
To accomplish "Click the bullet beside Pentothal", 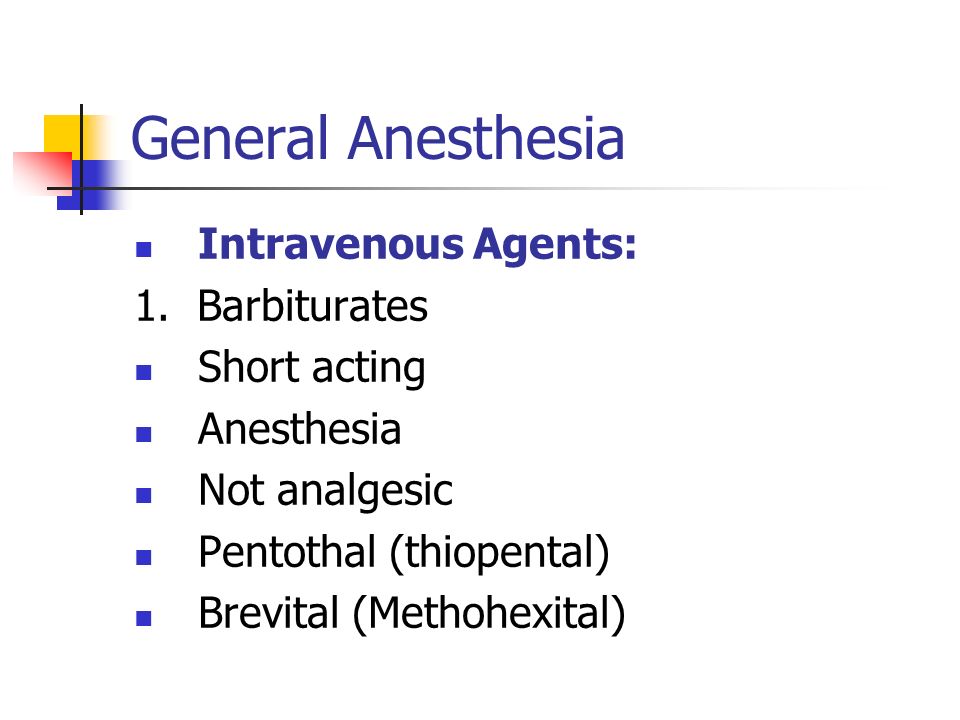I will tap(143, 557).
